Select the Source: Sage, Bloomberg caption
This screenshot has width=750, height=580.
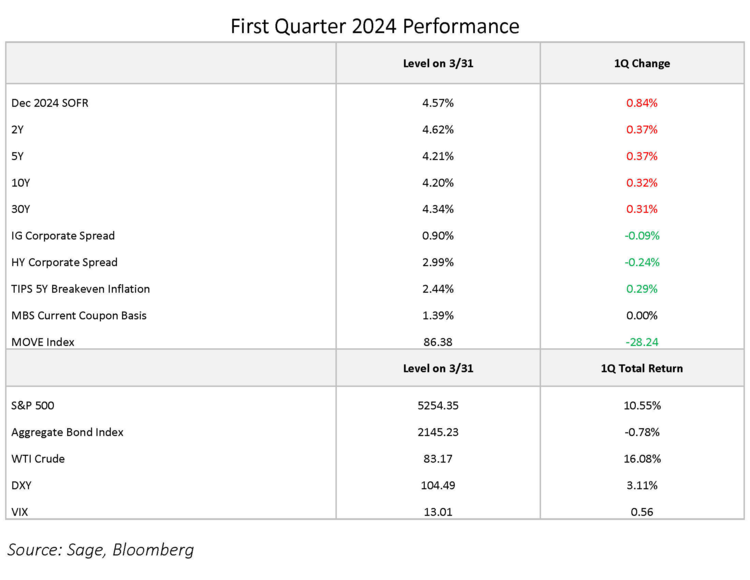tap(101, 549)
